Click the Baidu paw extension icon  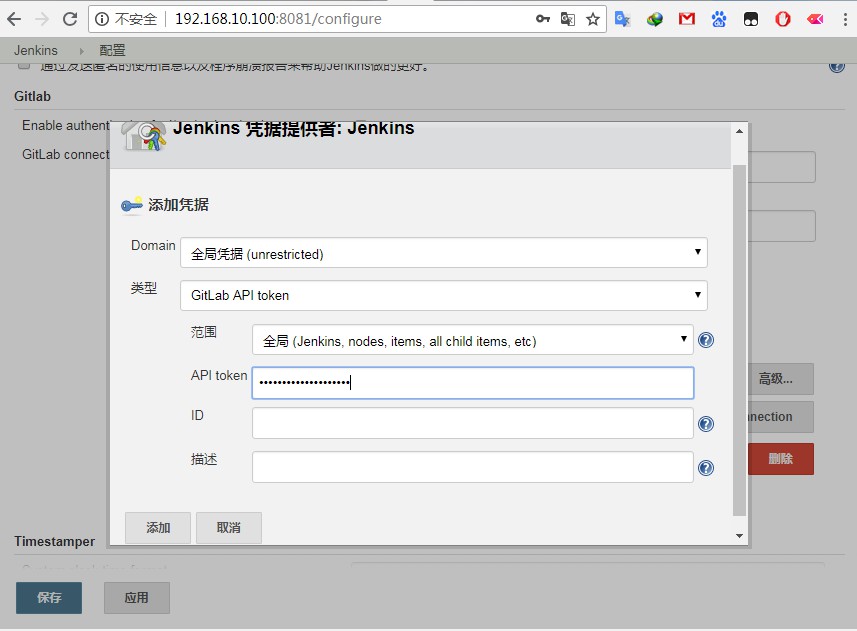pos(719,19)
